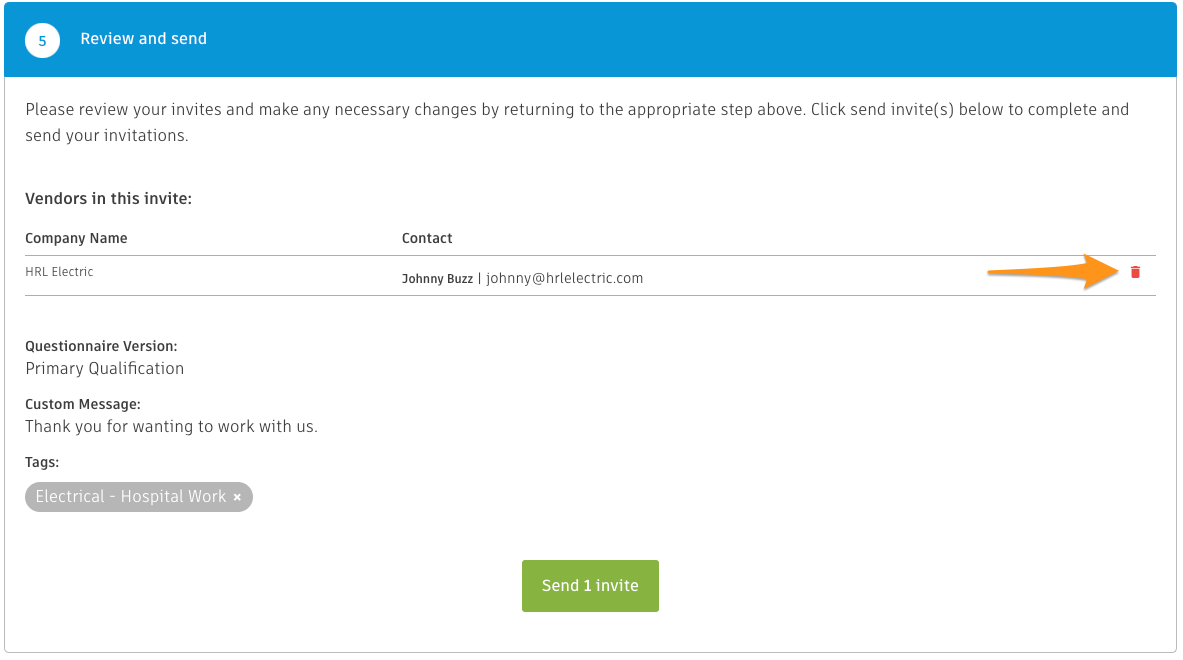
Task: Click the Contact column header
Action: tap(427, 238)
